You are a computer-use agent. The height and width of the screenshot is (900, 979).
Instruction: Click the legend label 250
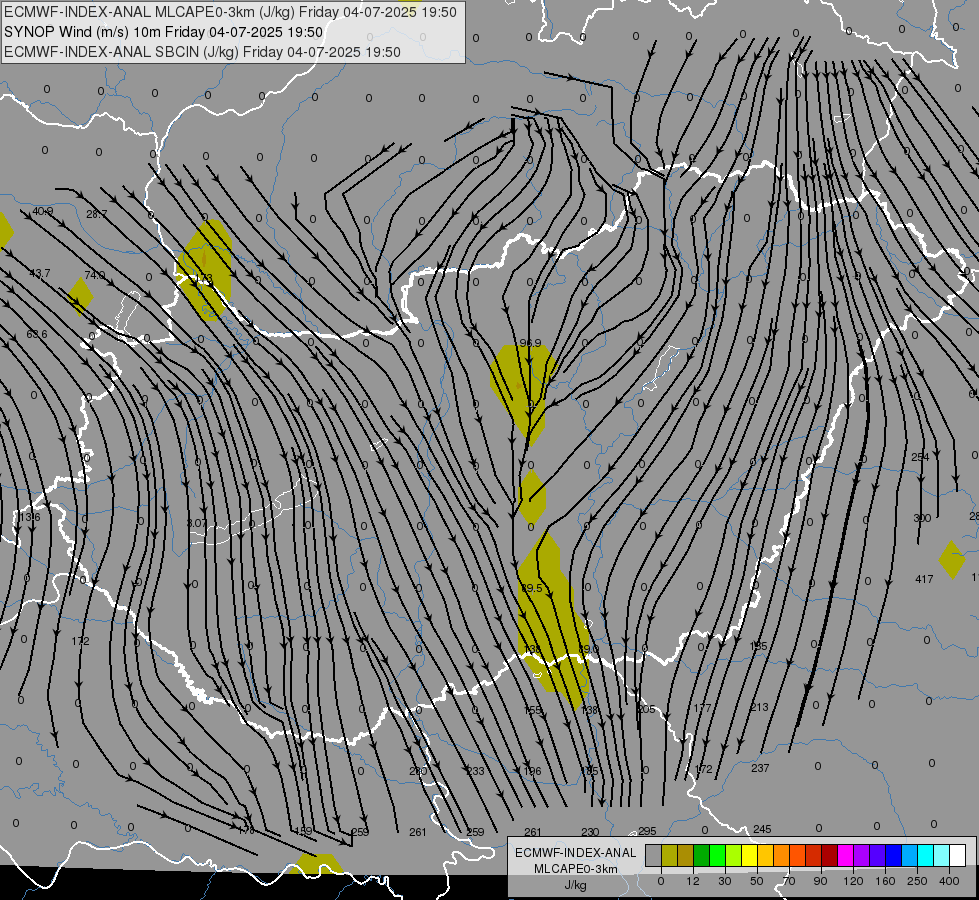pos(917,881)
